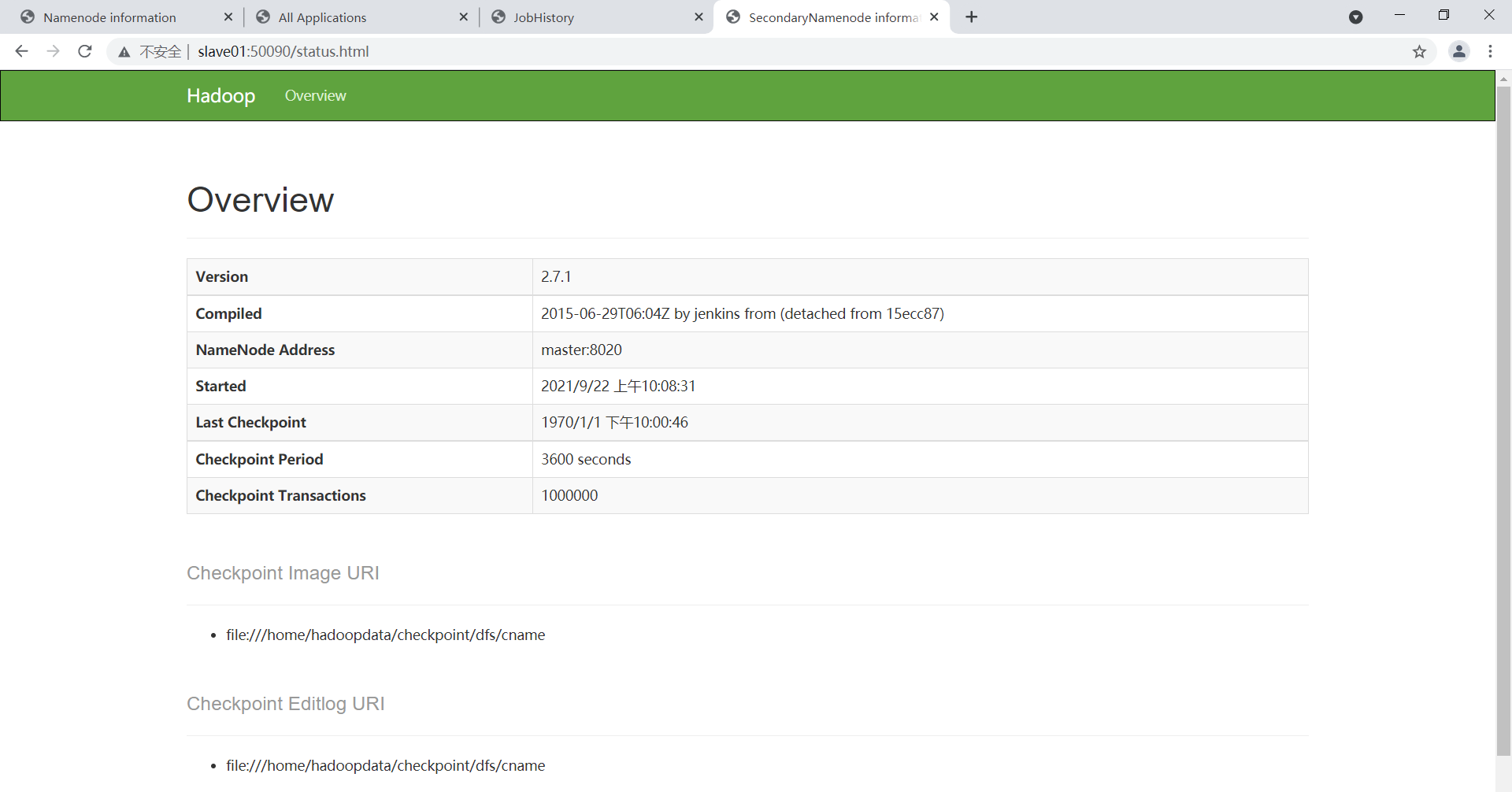Reload the SecondaryNamenode status page
The width and height of the screenshot is (1512, 792).
pos(84,51)
